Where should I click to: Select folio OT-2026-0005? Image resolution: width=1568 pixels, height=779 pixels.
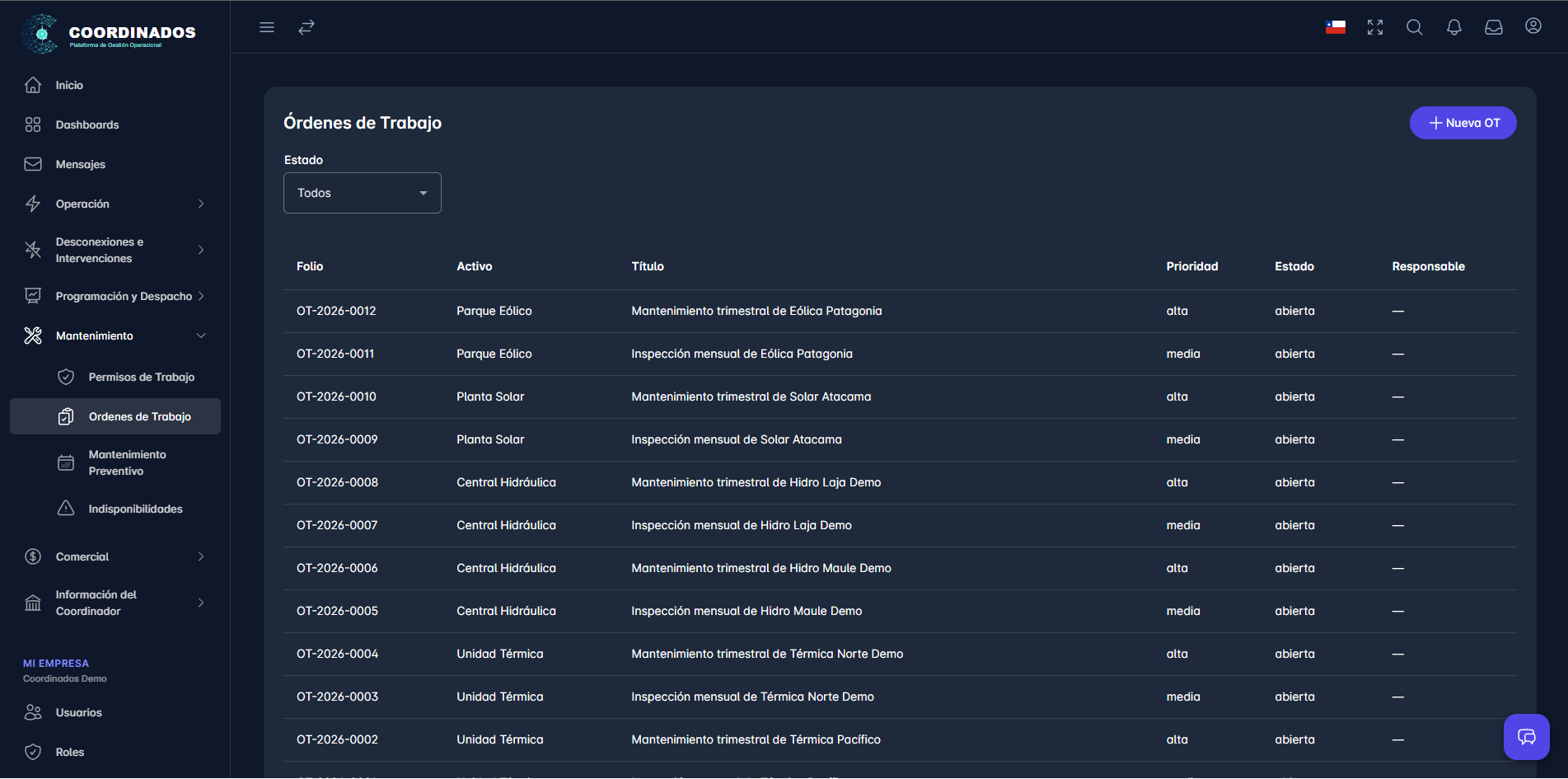click(337, 611)
